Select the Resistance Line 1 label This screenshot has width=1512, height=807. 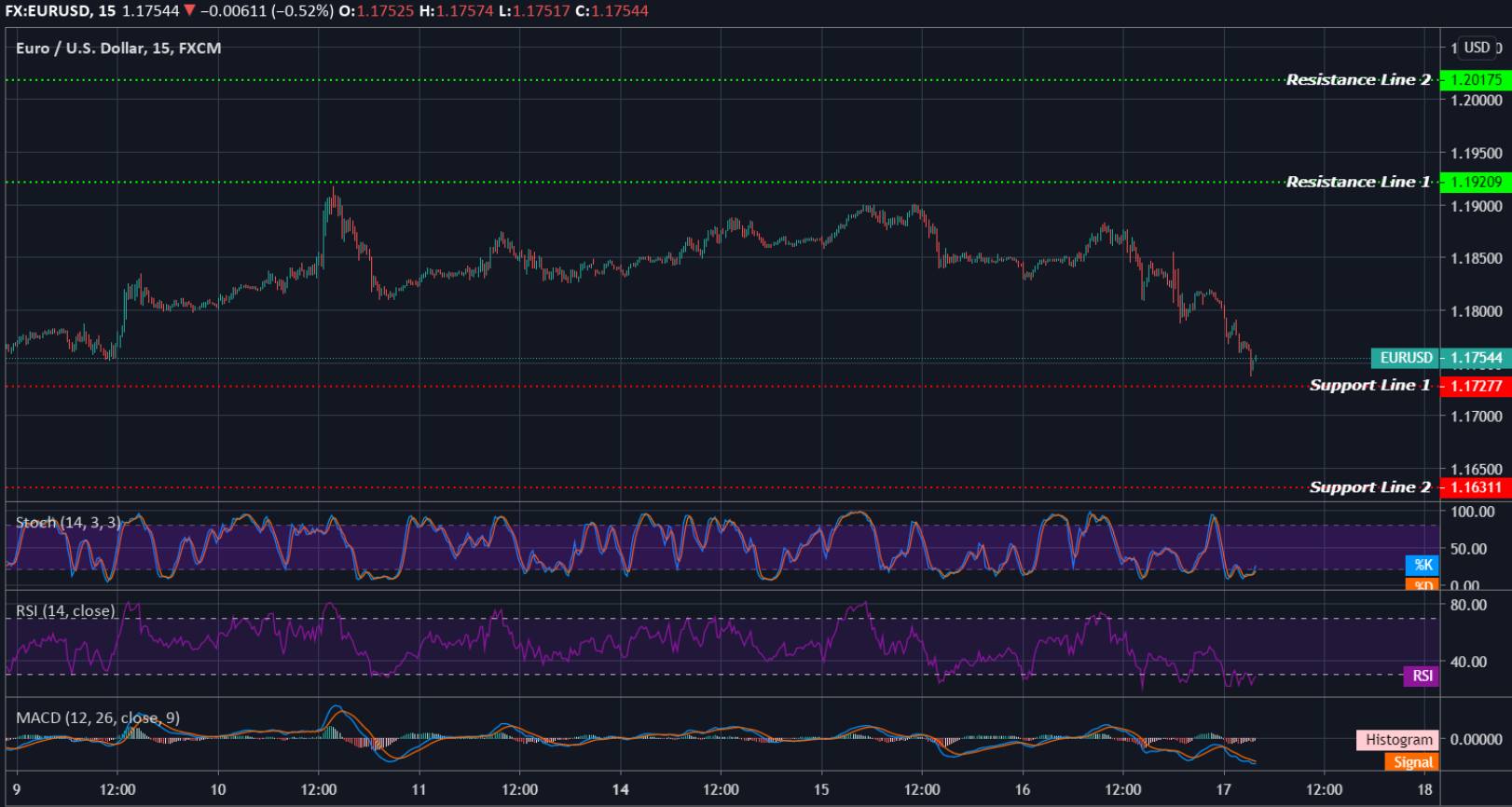pyautogui.click(x=1358, y=182)
